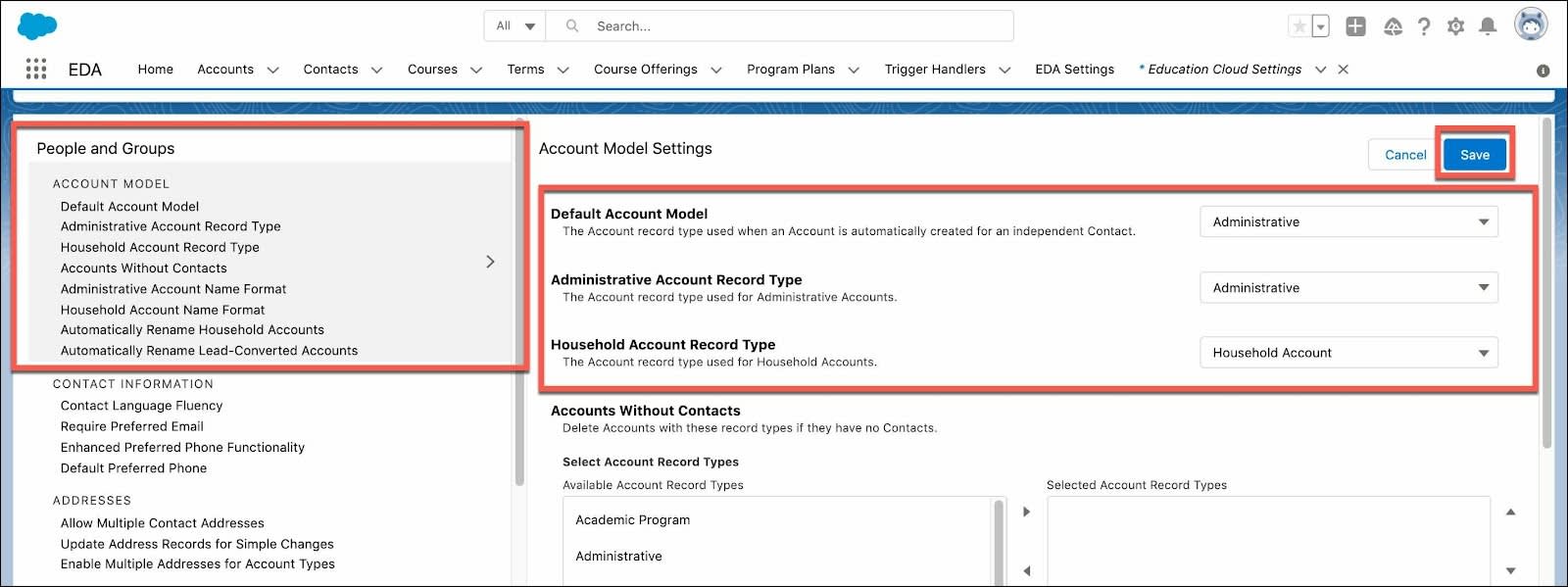Open the App Launcher grid icon
Image resolution: width=1568 pixels, height=587 pixels.
coord(36,69)
